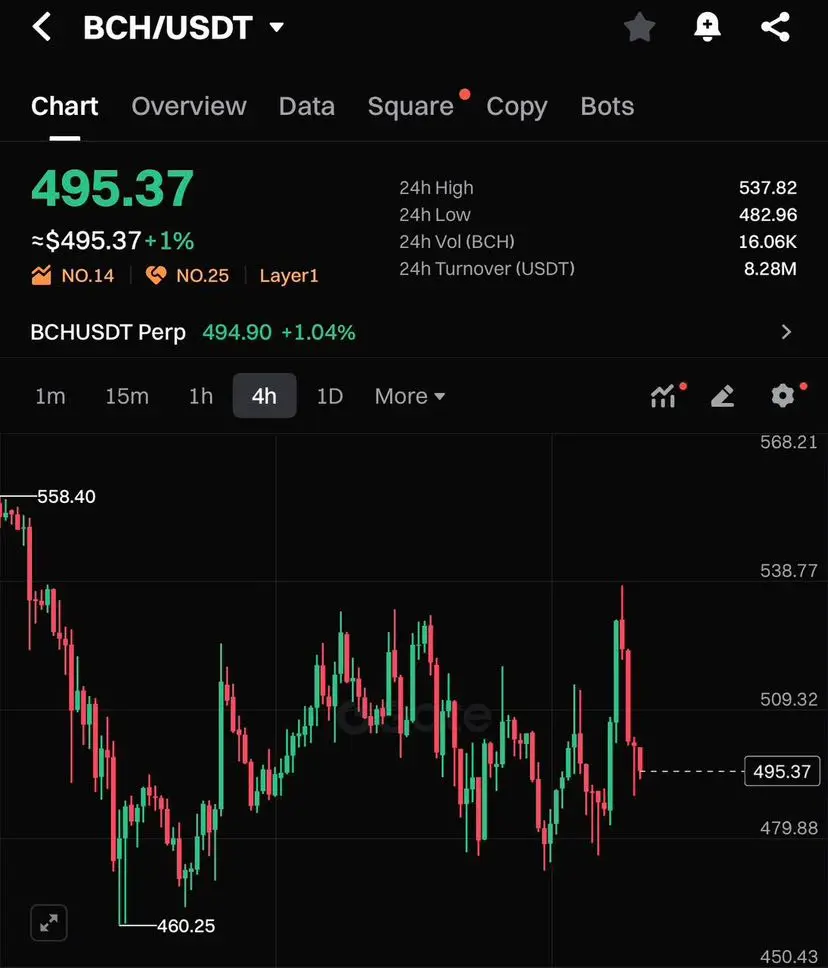The image size is (828, 968).
Task: Tap the NO.14 trending rank badge
Action: click(x=73, y=275)
